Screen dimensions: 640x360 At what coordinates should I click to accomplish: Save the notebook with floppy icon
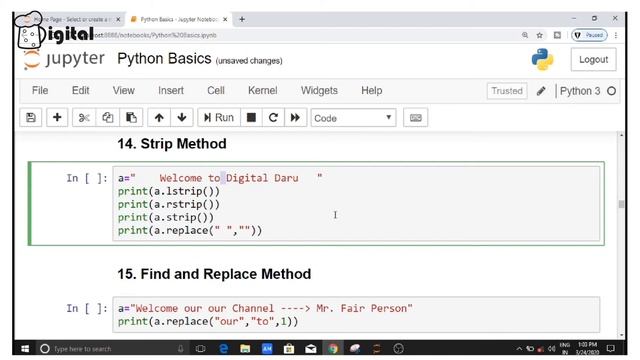(x=31, y=118)
